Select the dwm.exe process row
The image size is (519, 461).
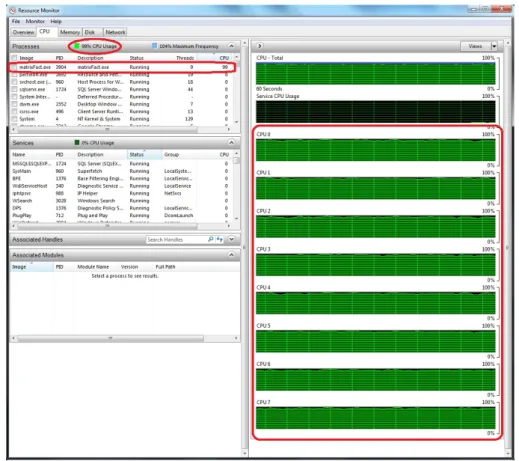point(122,104)
